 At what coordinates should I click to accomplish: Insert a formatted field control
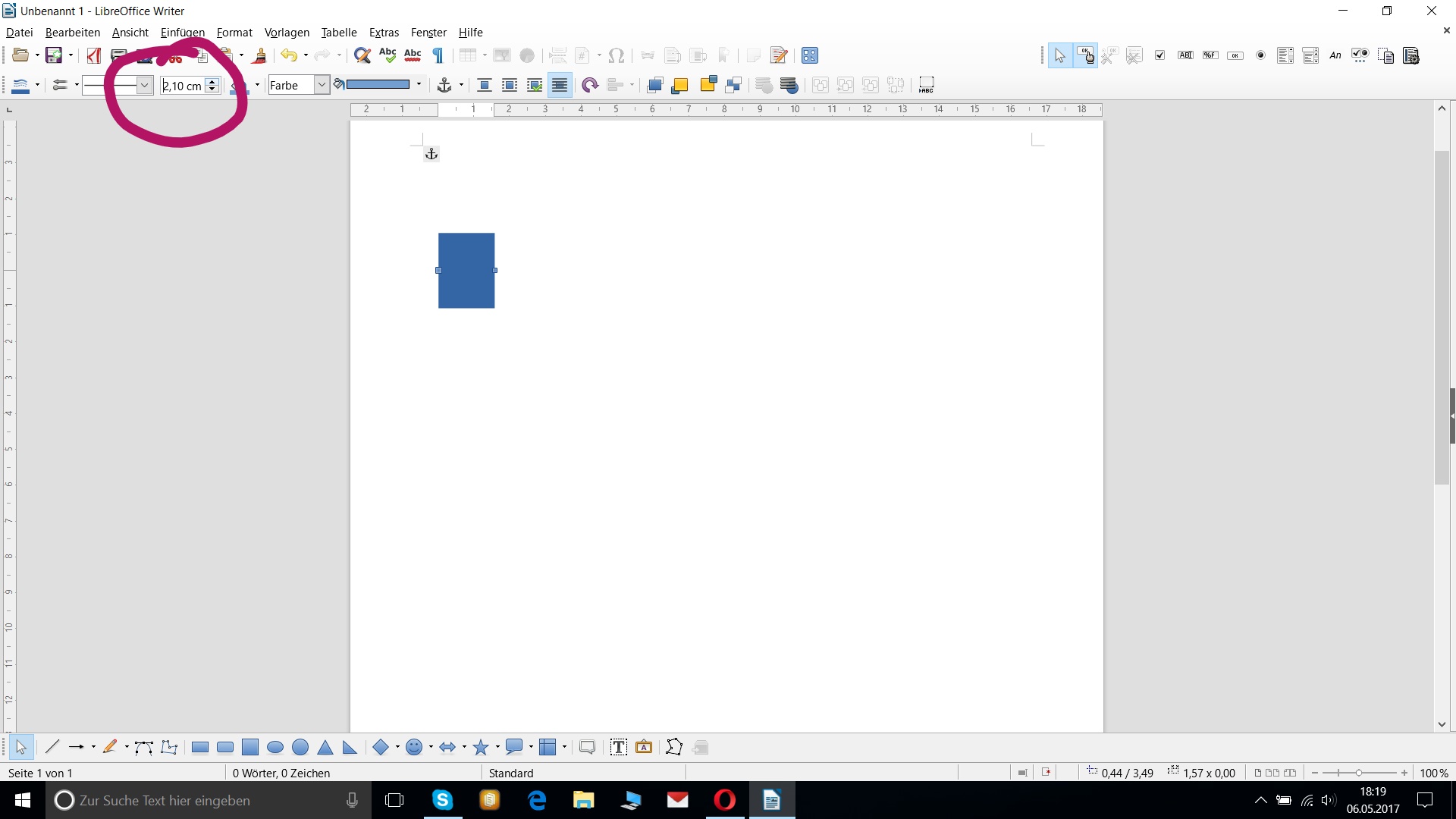pos(1210,55)
